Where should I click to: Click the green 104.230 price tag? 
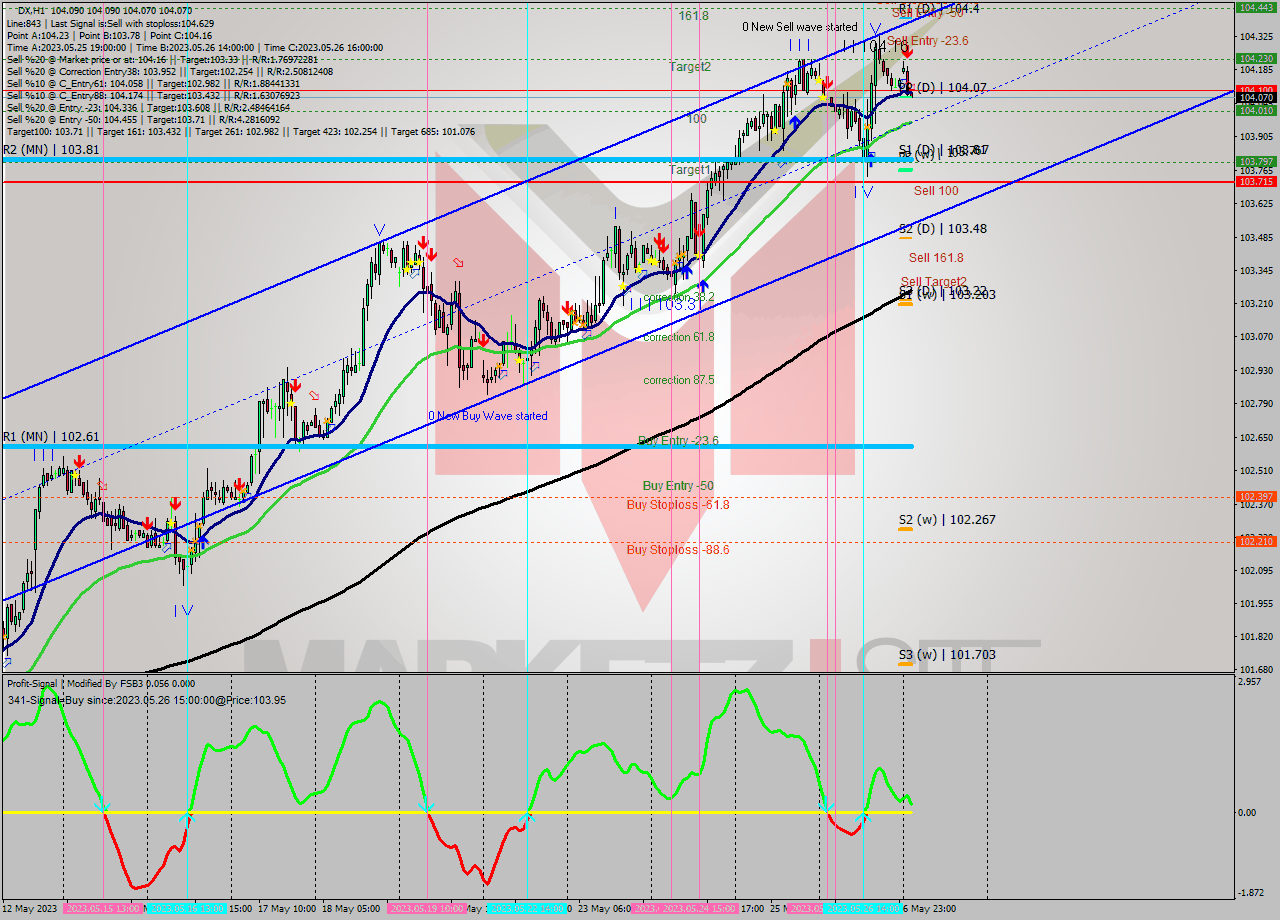click(x=1256, y=59)
